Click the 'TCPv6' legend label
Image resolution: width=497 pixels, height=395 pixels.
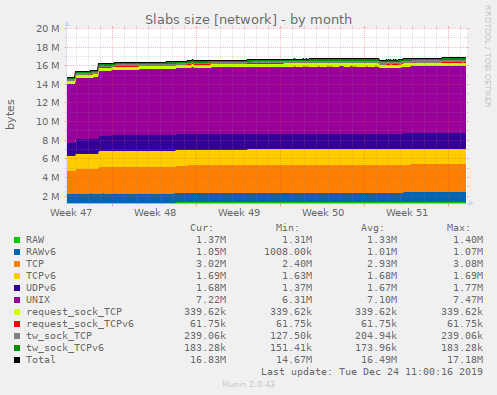pyautogui.click(x=41, y=276)
